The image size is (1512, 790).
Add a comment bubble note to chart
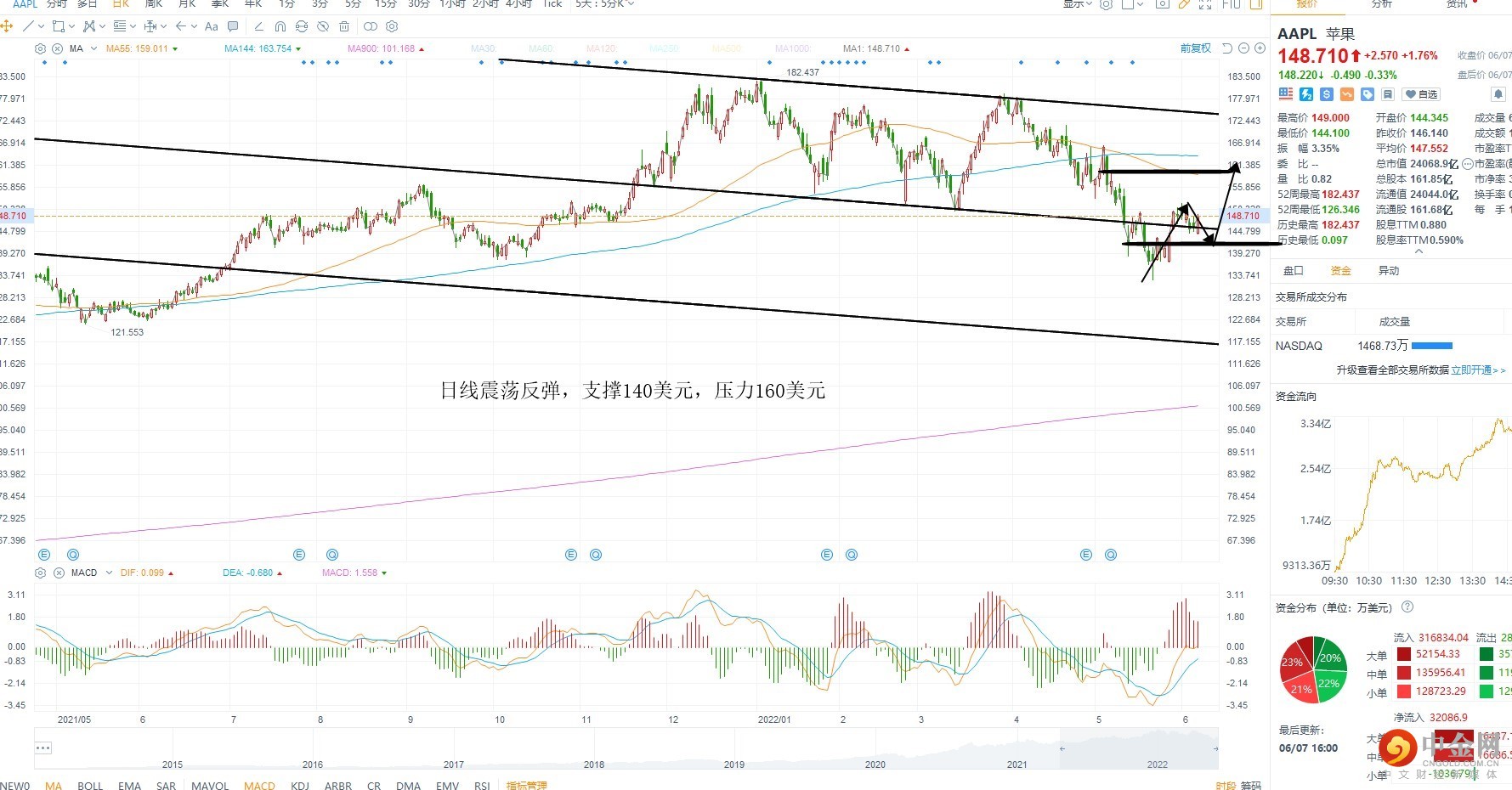click(234, 26)
